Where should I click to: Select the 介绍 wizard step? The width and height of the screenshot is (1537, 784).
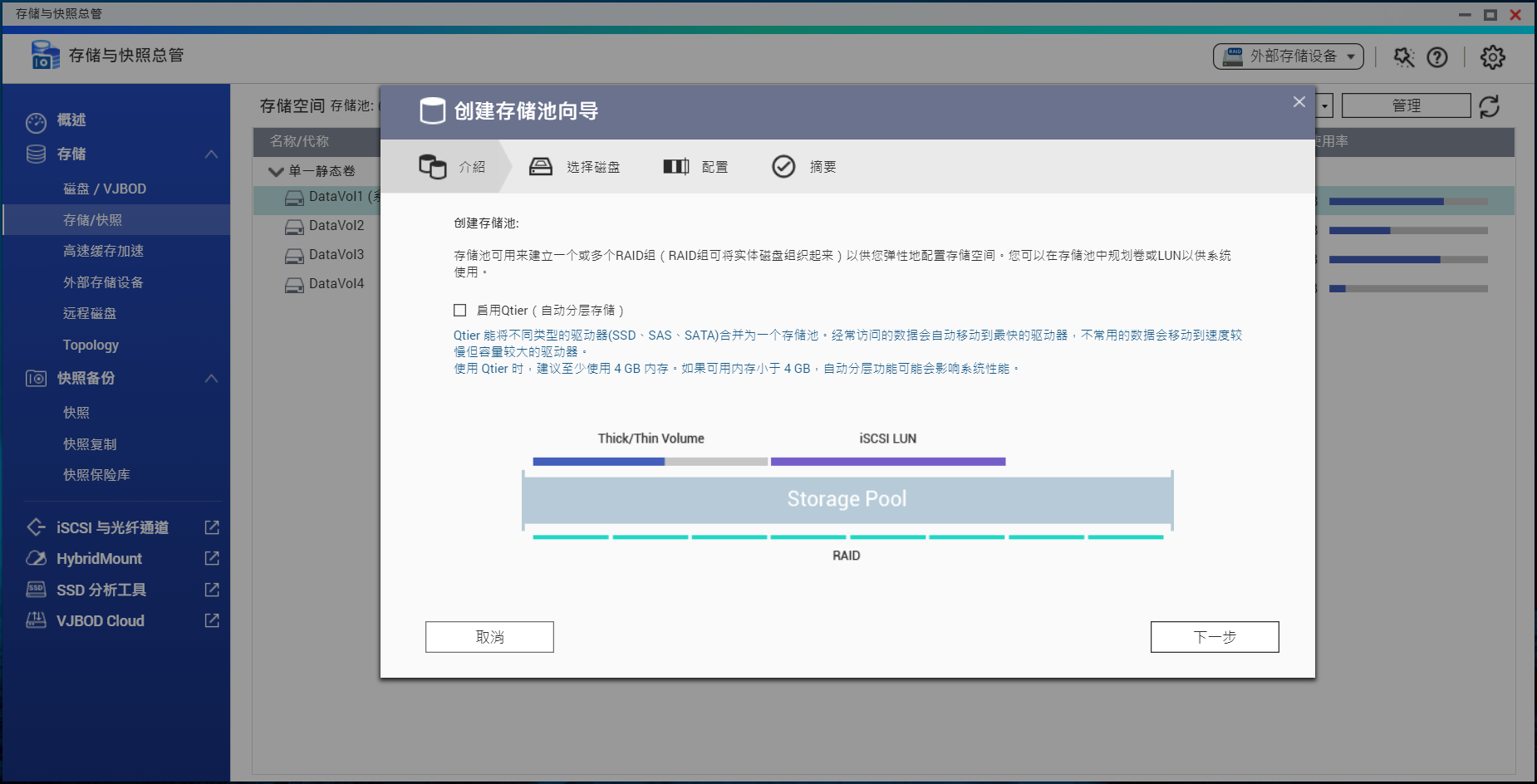coord(453,167)
